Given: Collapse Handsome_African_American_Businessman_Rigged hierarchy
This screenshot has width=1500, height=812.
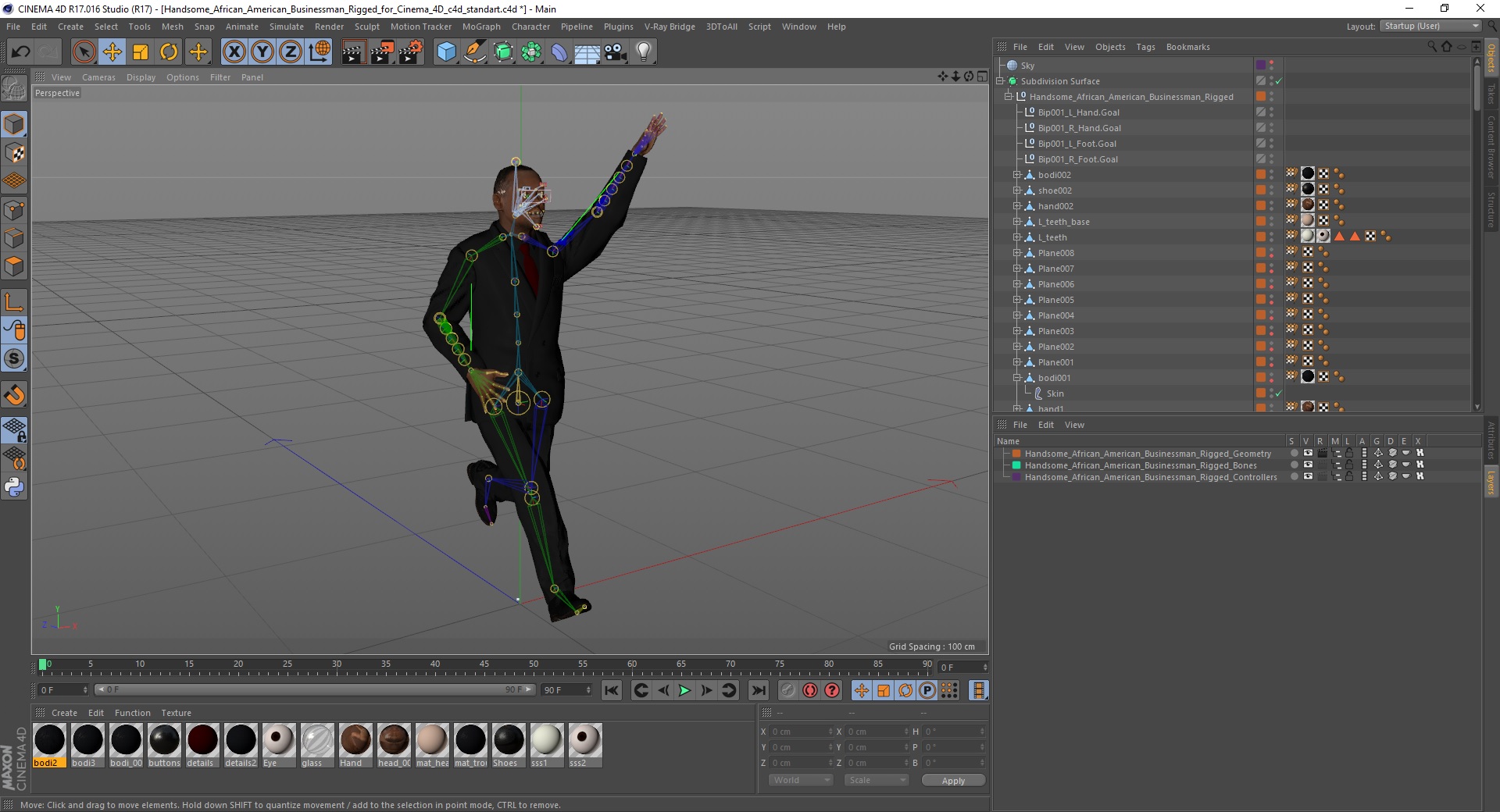Looking at the screenshot, I should point(1008,97).
